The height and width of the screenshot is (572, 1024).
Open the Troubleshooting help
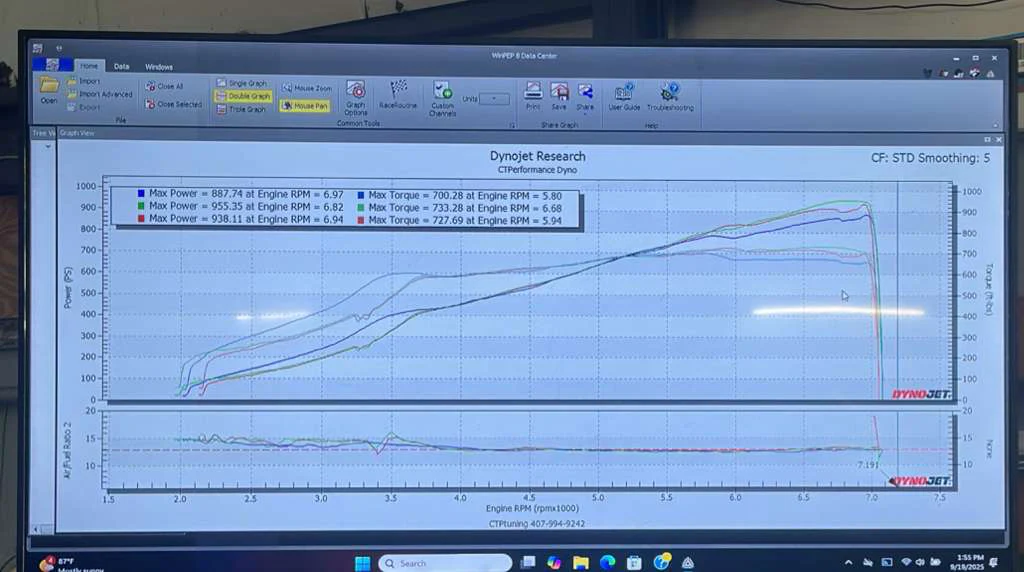tap(670, 96)
